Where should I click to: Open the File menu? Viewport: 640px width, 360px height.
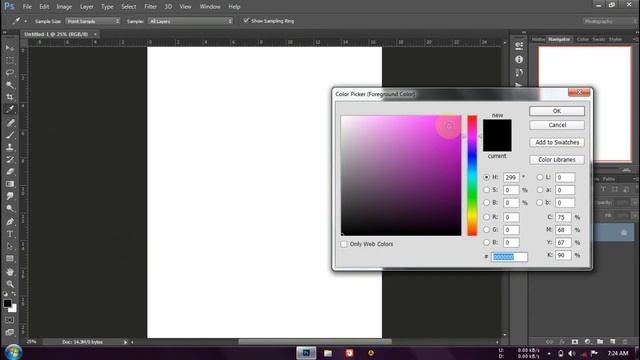coord(27,7)
